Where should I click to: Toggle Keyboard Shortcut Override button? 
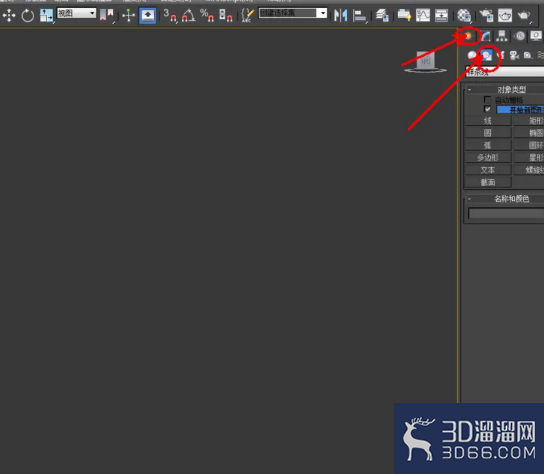tap(147, 16)
